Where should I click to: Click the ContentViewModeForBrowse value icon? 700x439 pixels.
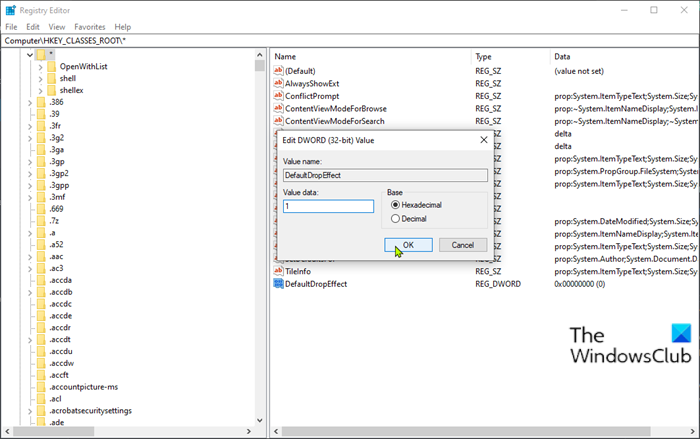click(279, 108)
